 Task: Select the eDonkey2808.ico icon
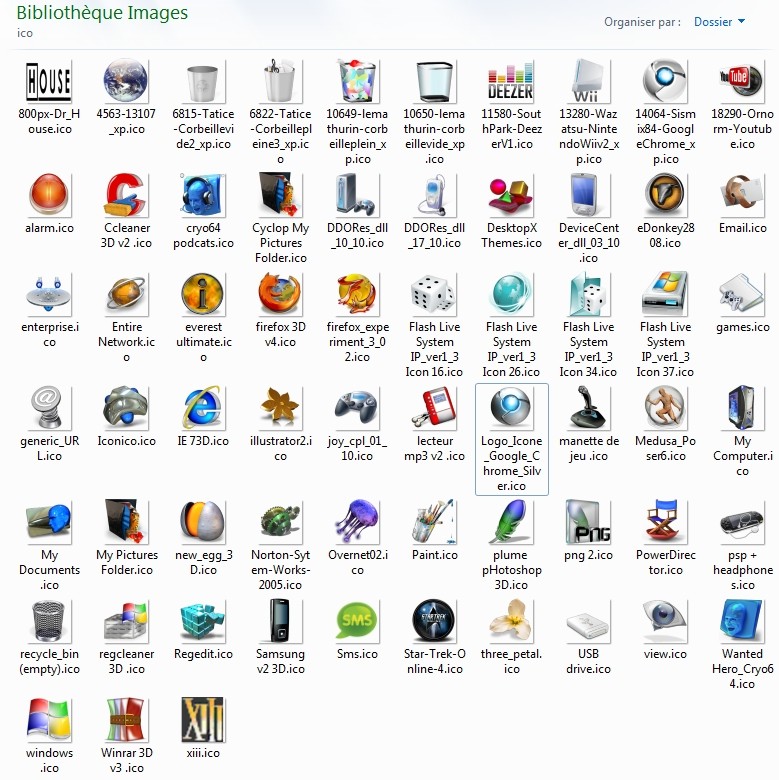pos(665,195)
